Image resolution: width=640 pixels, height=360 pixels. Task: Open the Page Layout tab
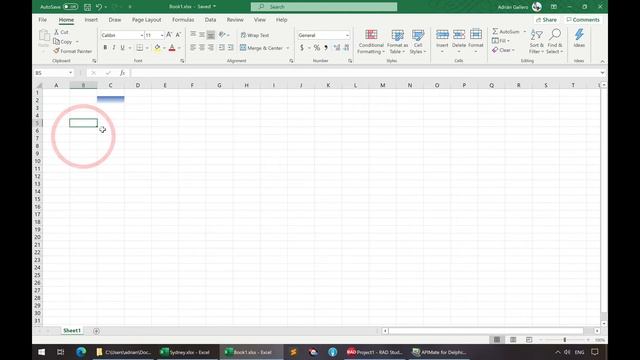click(147, 20)
